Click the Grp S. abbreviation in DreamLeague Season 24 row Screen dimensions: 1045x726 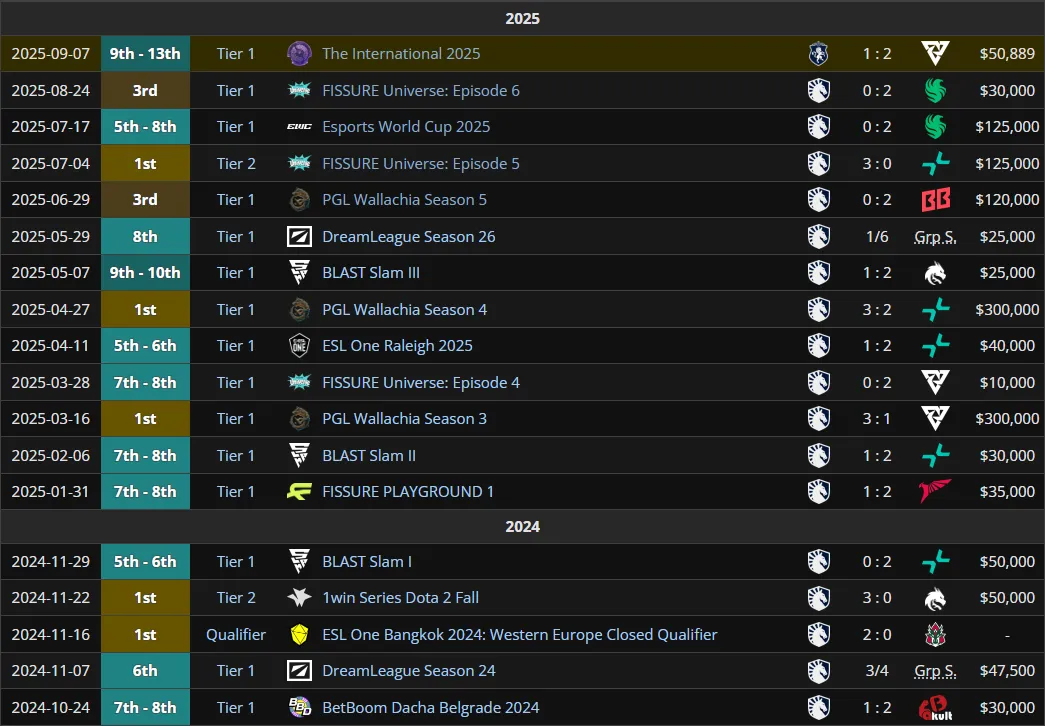(x=935, y=671)
